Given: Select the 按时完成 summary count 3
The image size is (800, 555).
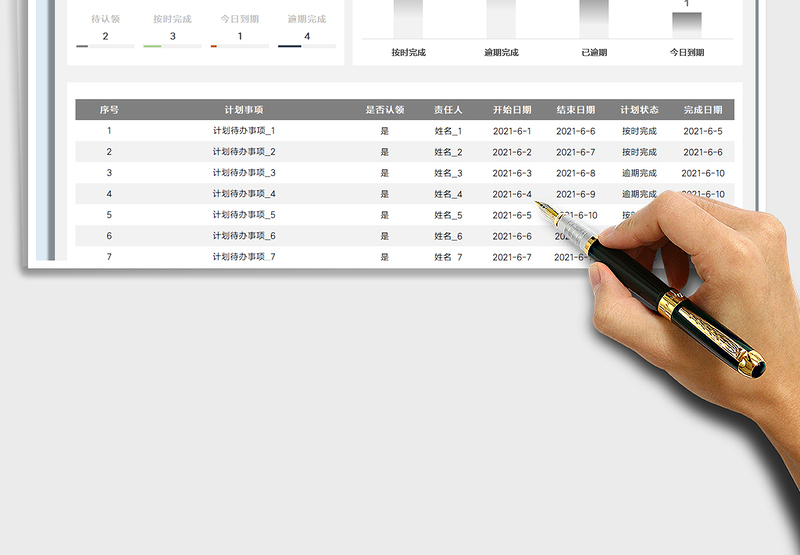Looking at the screenshot, I should click(x=172, y=36).
